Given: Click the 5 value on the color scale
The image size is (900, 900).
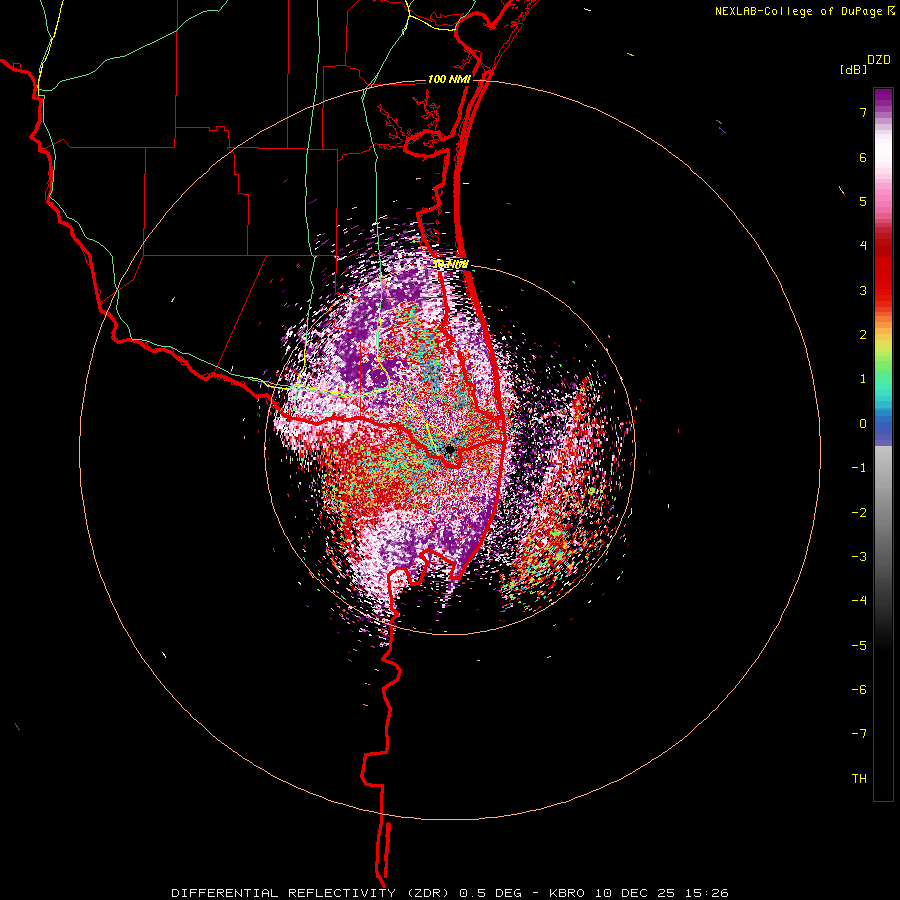Looking at the screenshot, I should pos(863,201).
